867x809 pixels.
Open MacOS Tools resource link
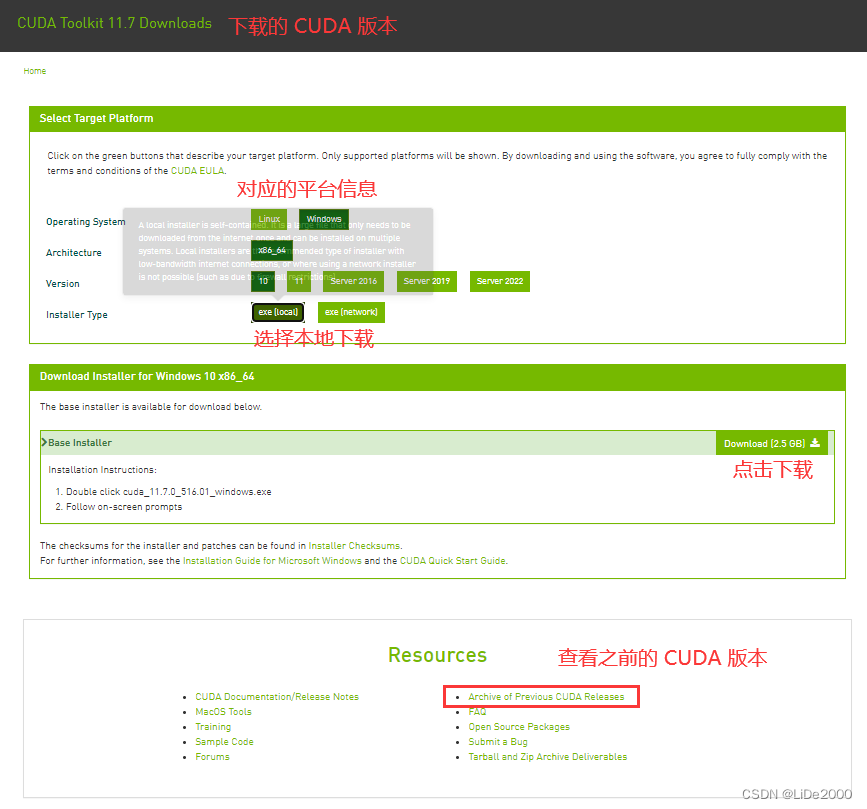tap(223, 712)
